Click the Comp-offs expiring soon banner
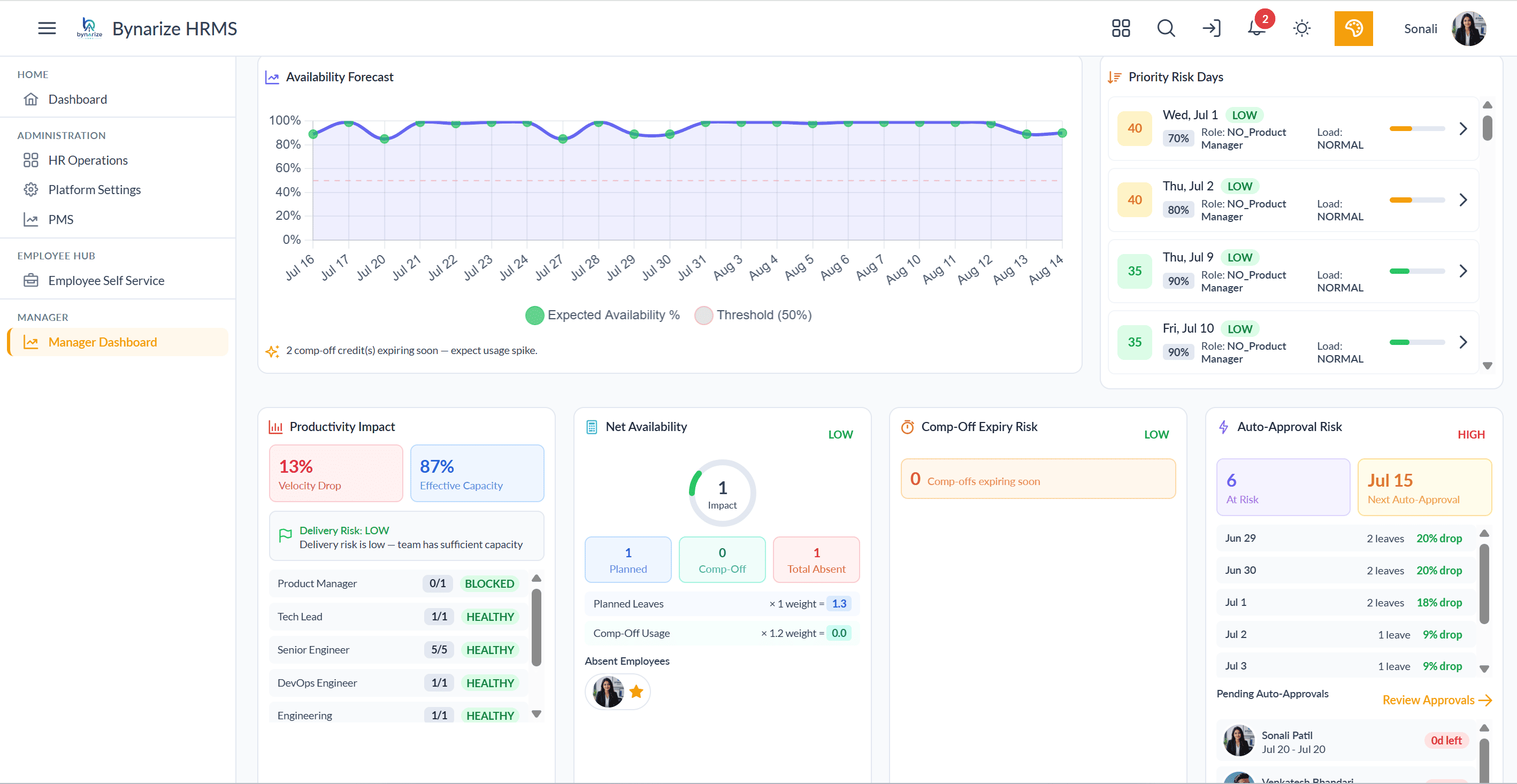1517x784 pixels. (1038, 479)
